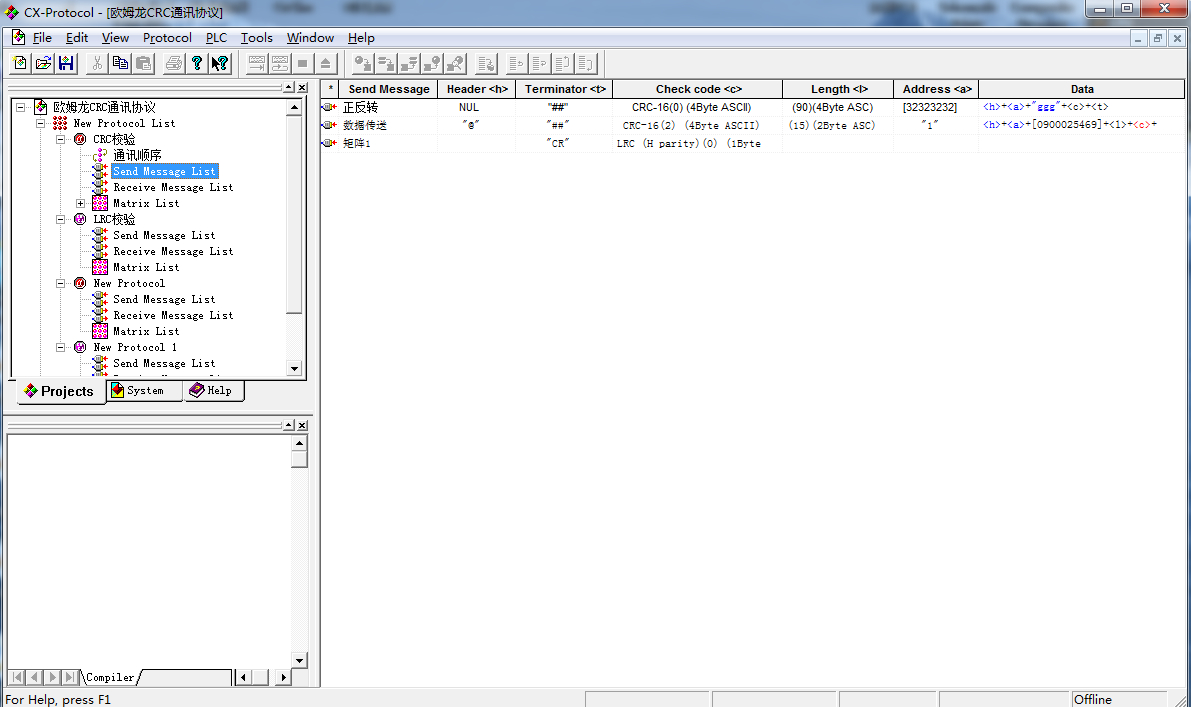This screenshot has height=707, width=1191.
Task: Click the Open file toolbar icon
Action: [43, 64]
